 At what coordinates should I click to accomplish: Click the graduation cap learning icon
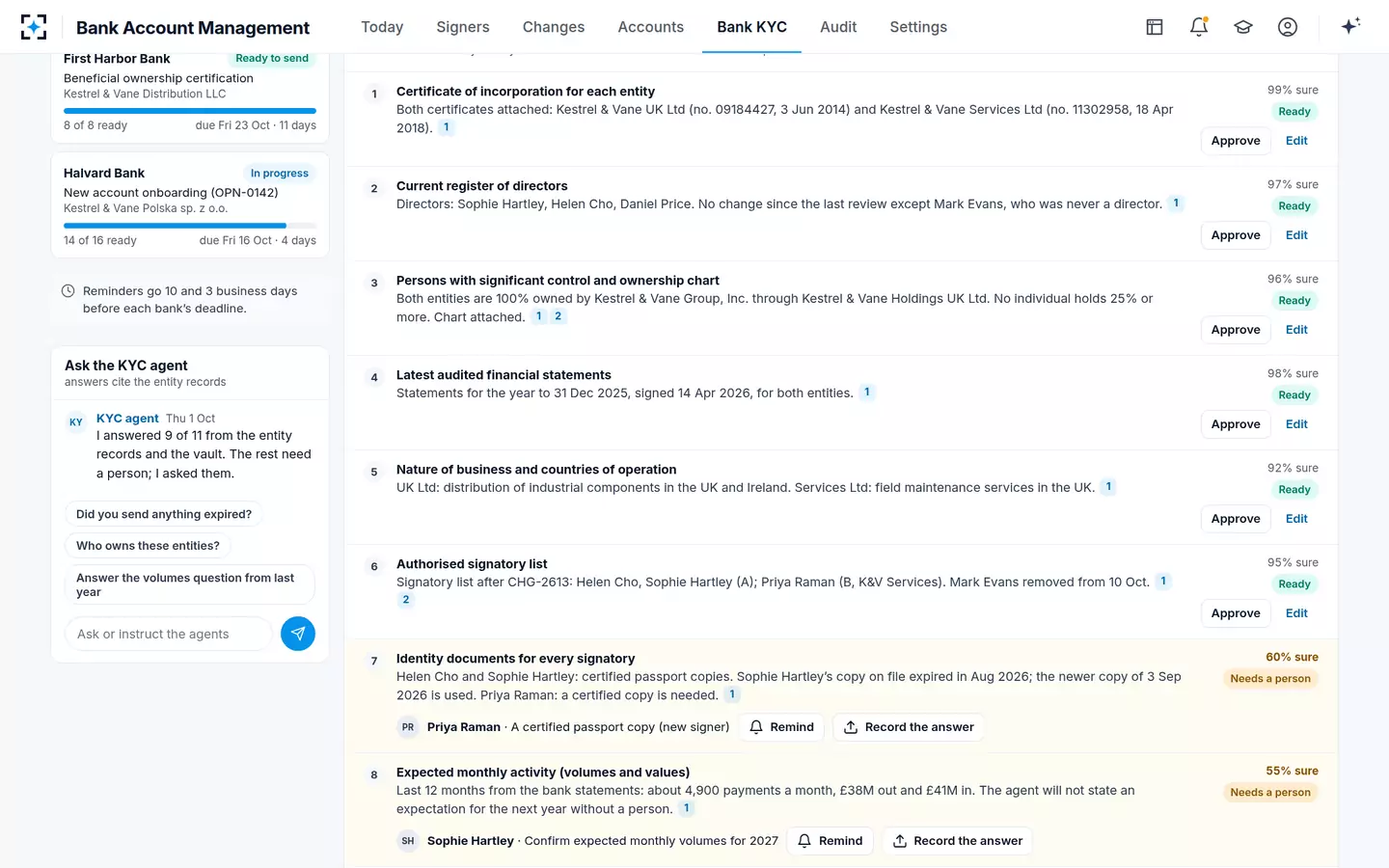click(x=1243, y=27)
